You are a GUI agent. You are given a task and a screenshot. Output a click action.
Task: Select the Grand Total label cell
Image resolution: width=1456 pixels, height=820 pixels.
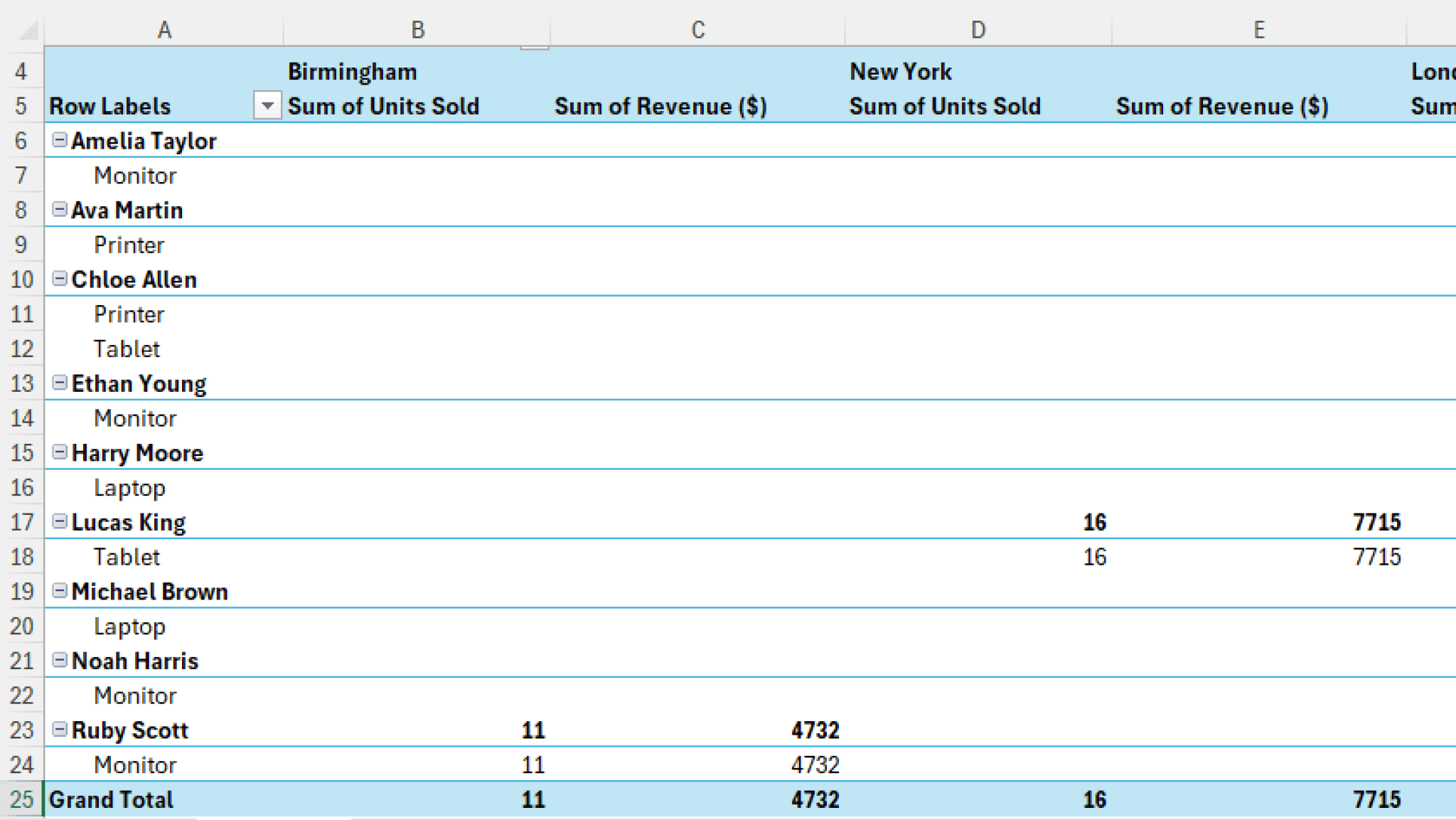point(111,799)
